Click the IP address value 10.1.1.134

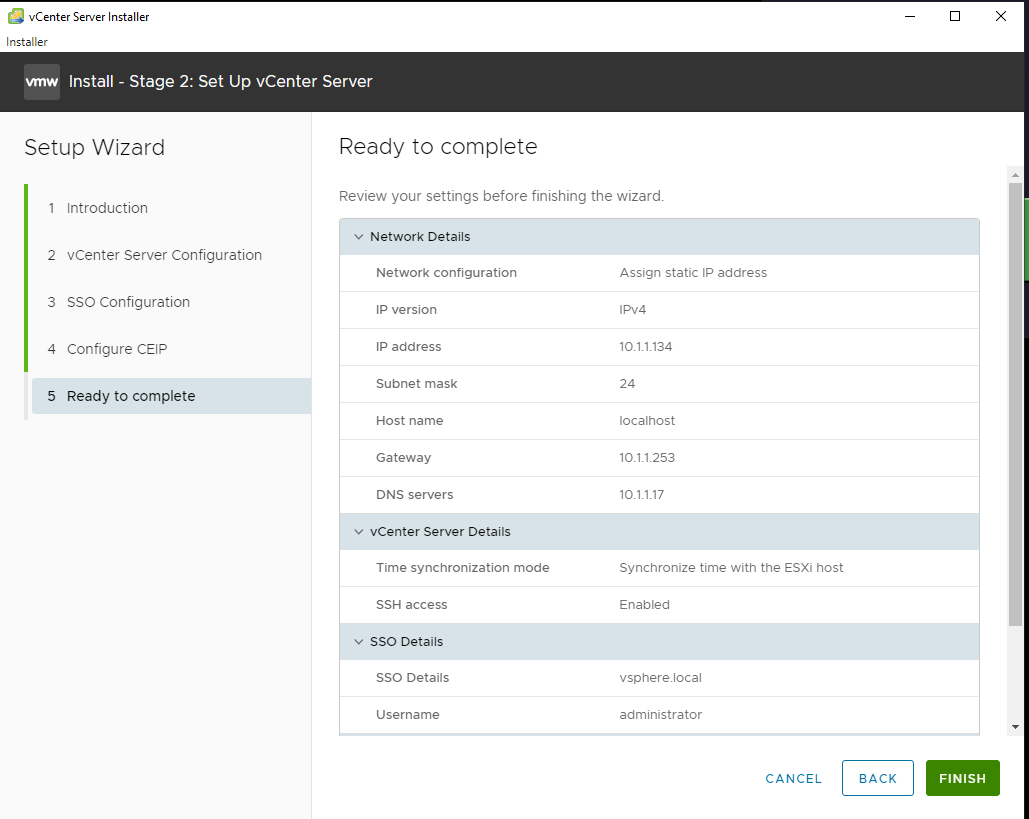click(x=646, y=346)
